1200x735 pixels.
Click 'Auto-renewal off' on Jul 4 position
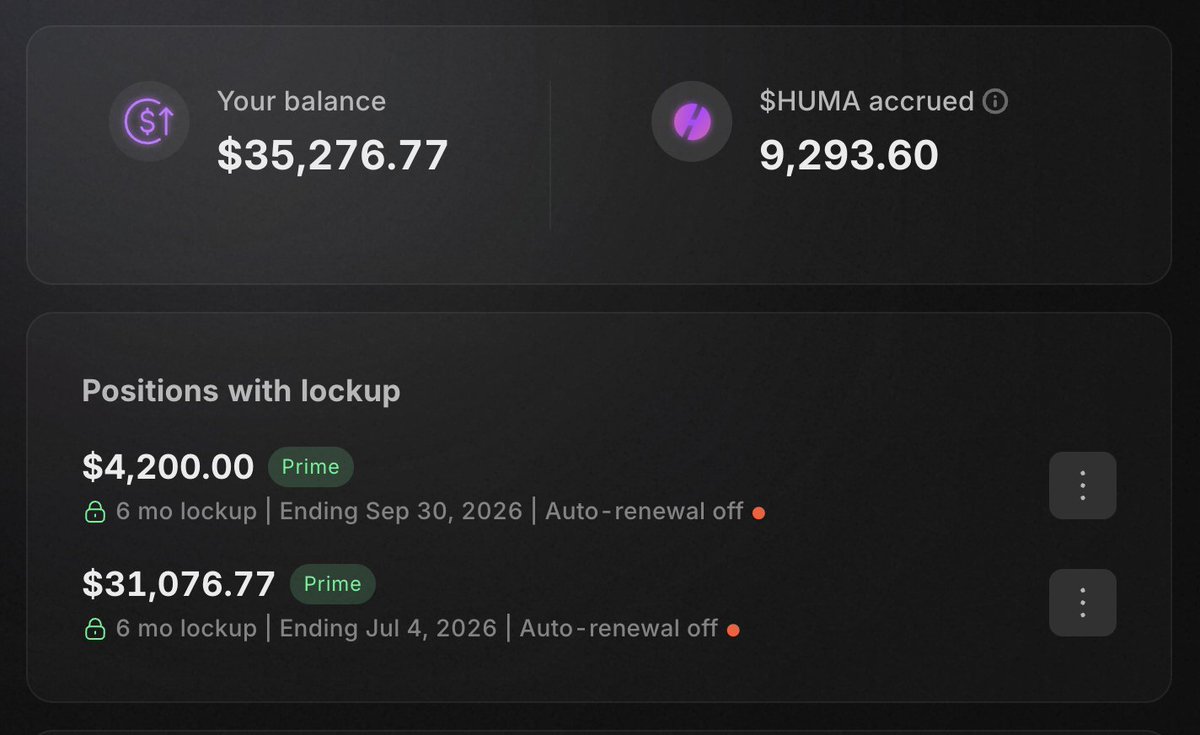coord(619,628)
